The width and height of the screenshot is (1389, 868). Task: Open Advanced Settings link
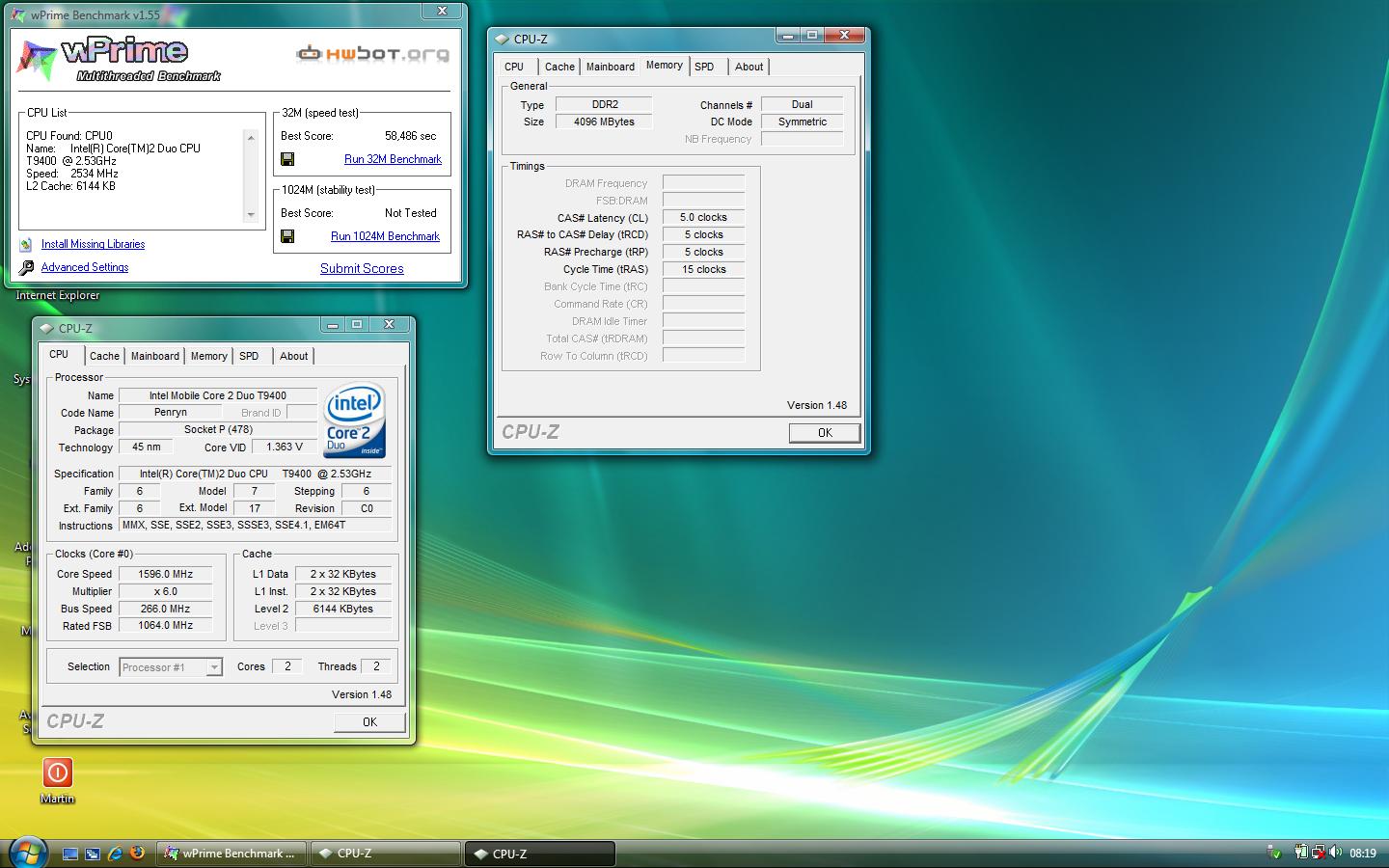tap(85, 267)
